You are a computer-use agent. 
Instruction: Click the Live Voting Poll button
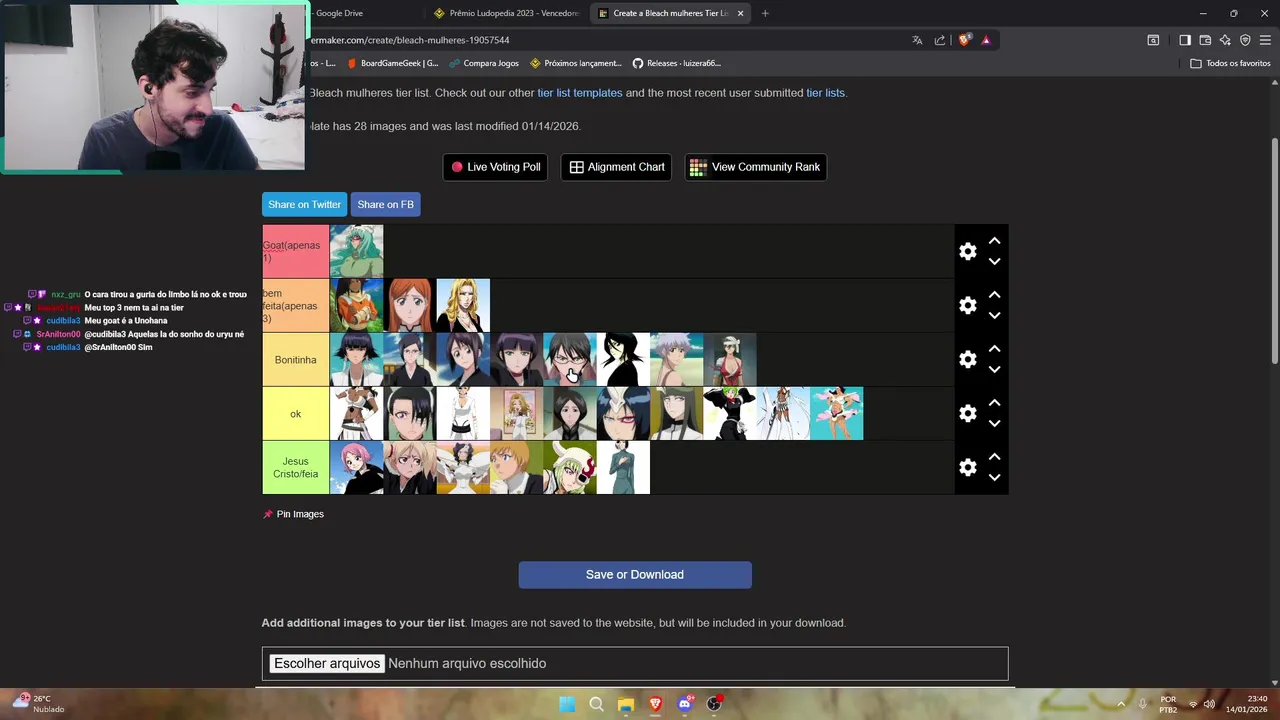(x=495, y=167)
